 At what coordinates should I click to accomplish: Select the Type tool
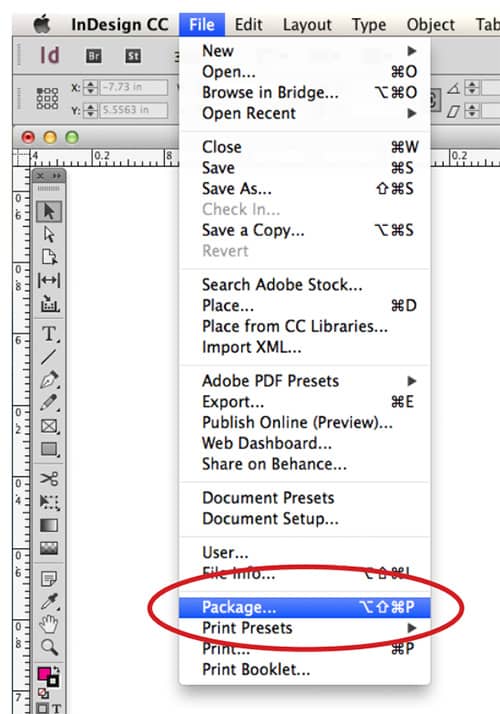[49, 334]
